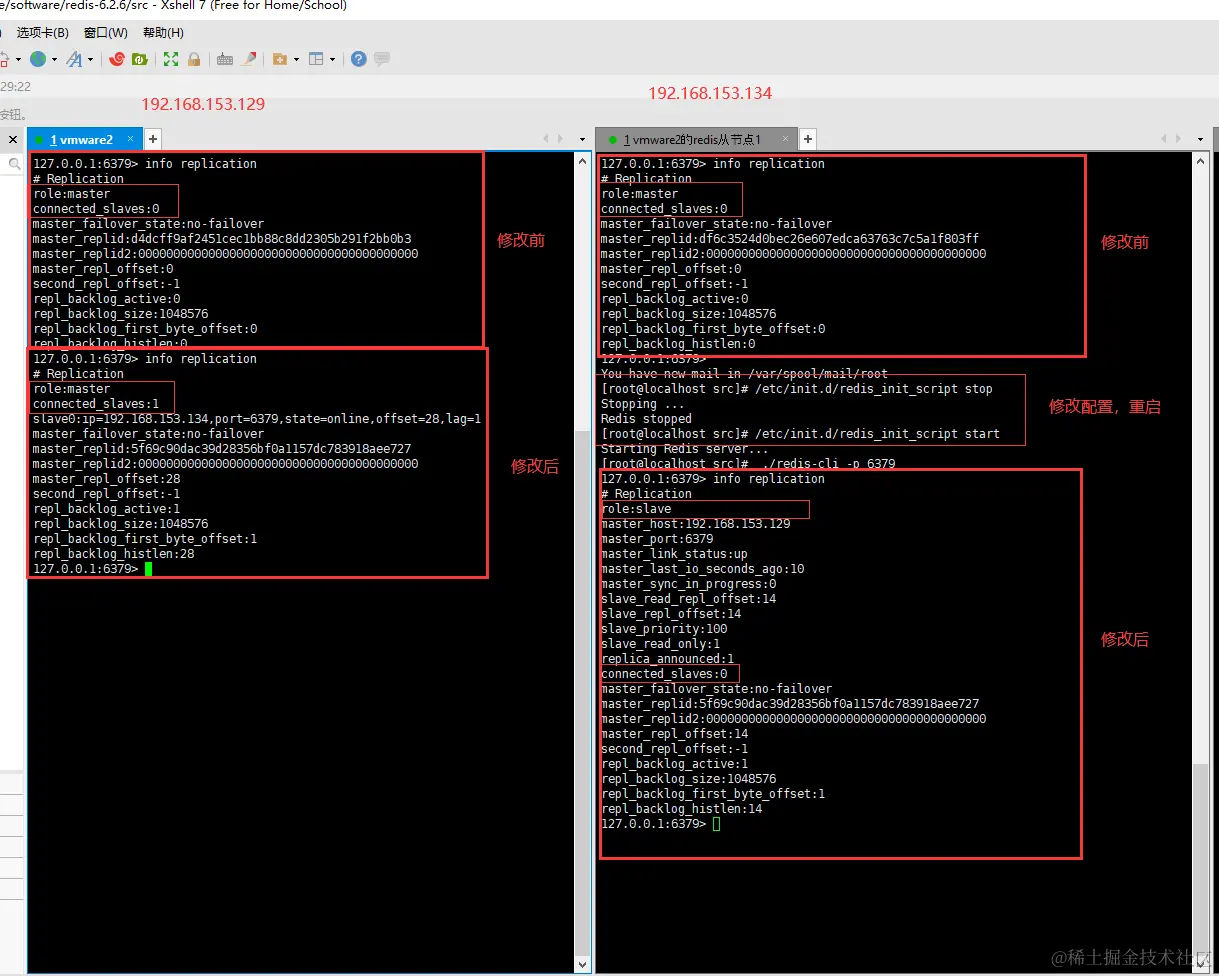1219x976 pixels.
Task: Click the padlock lock-screen icon
Action: pyautogui.click(x=194, y=59)
